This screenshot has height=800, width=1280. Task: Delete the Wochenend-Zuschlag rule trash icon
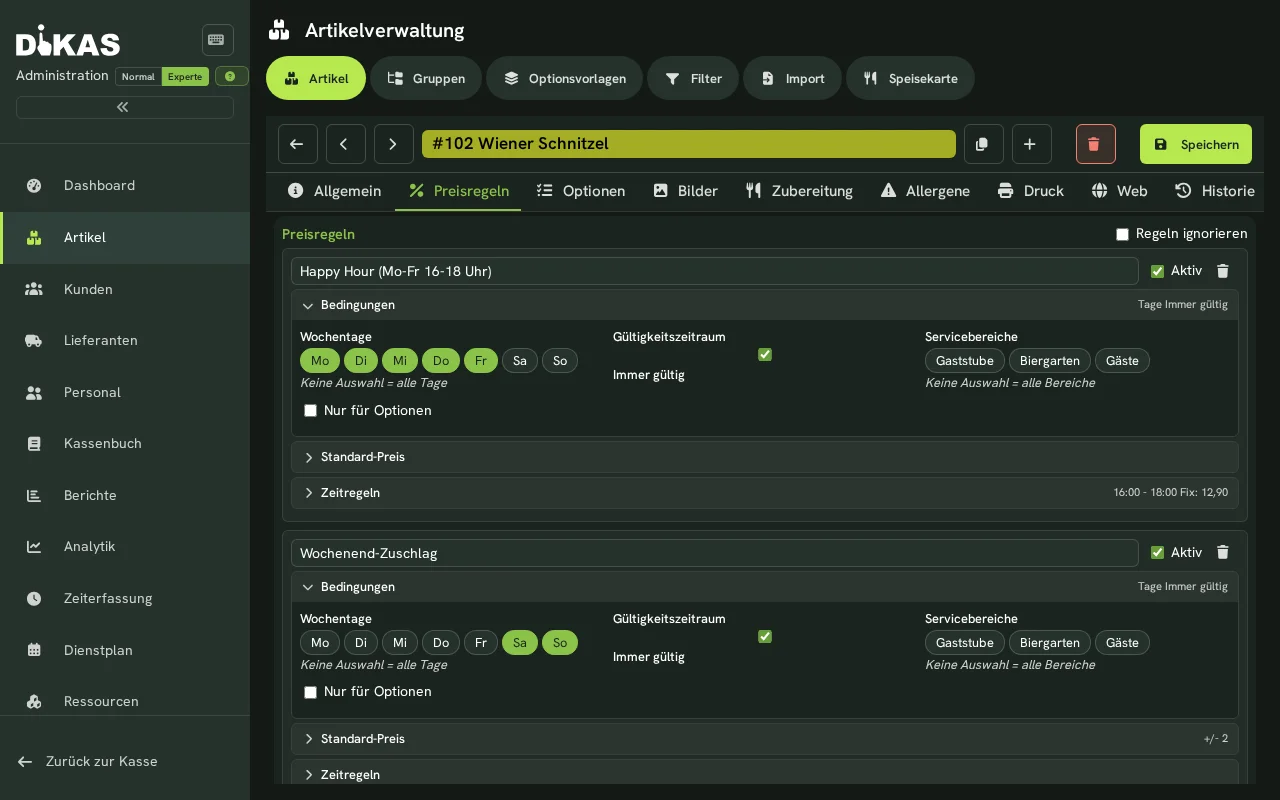point(1223,553)
